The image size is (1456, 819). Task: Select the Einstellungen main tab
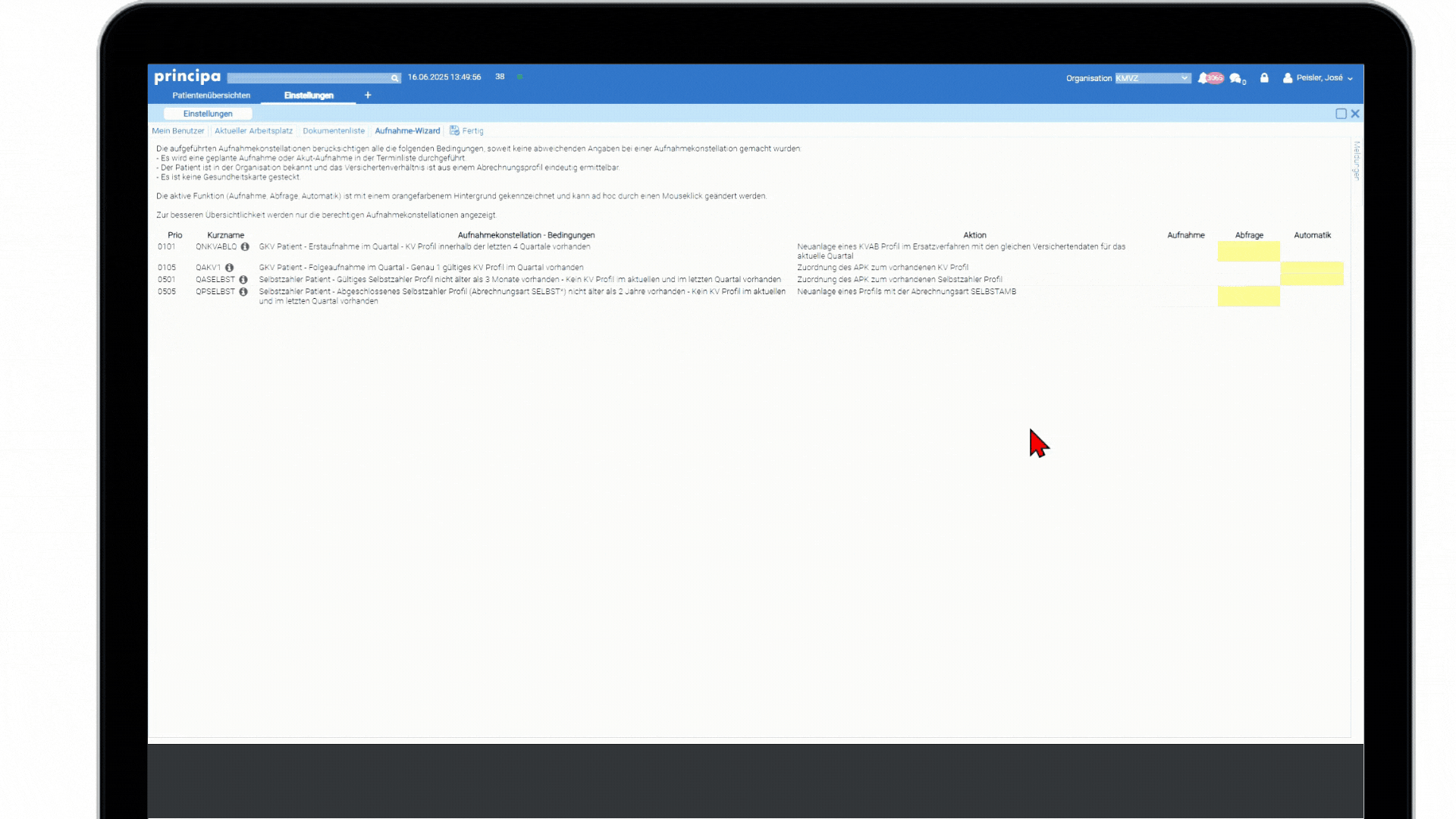(309, 96)
